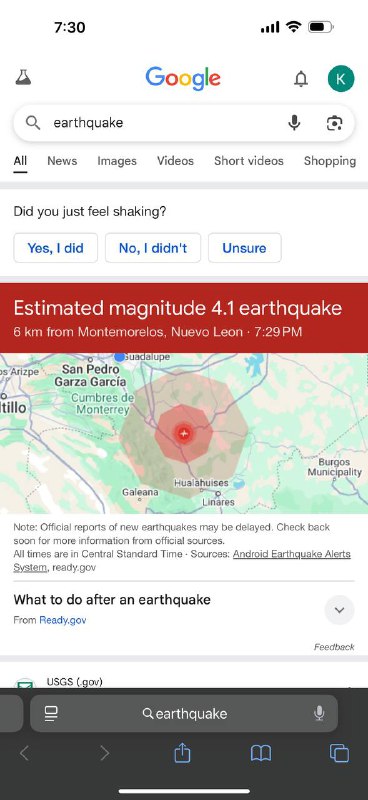The height and width of the screenshot is (800, 368).
Task: Tap the Safari share icon
Action: [182, 753]
